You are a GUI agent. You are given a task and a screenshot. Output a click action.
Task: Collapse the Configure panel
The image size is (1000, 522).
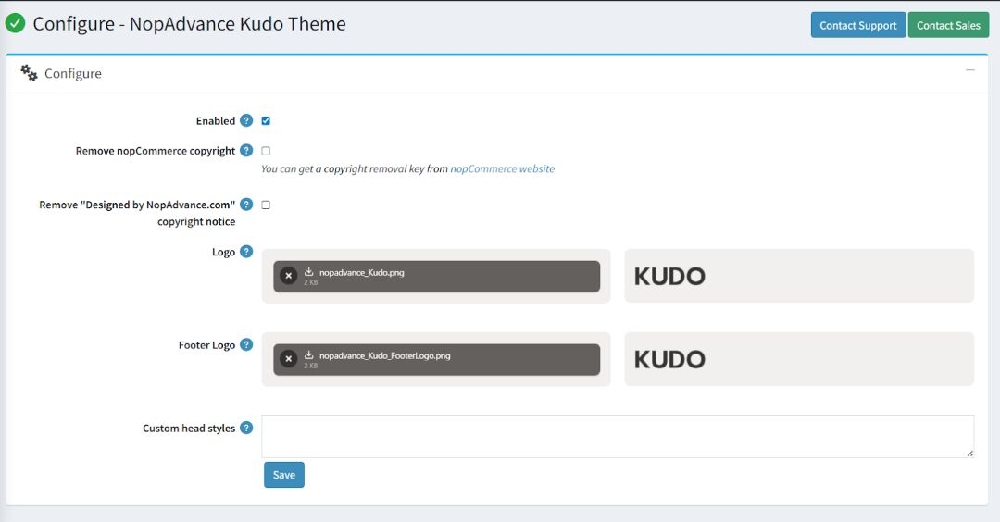click(x=970, y=70)
